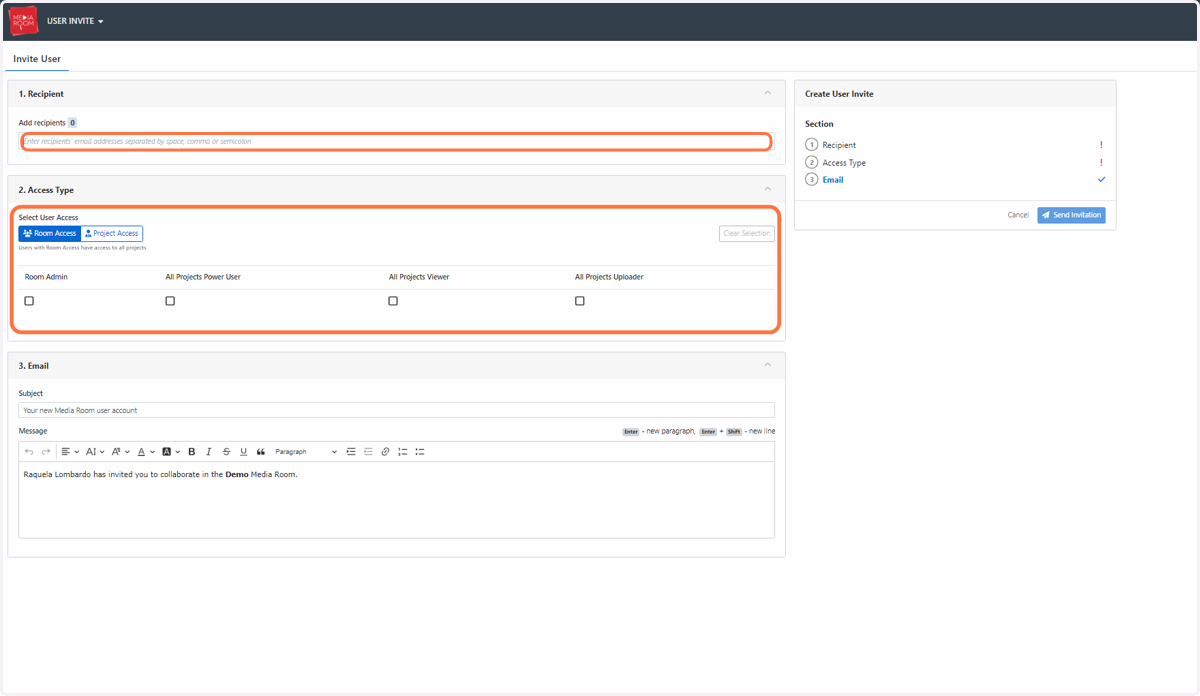This screenshot has width=1200, height=696.
Task: Click inside the message body text area
Action: coord(396,500)
